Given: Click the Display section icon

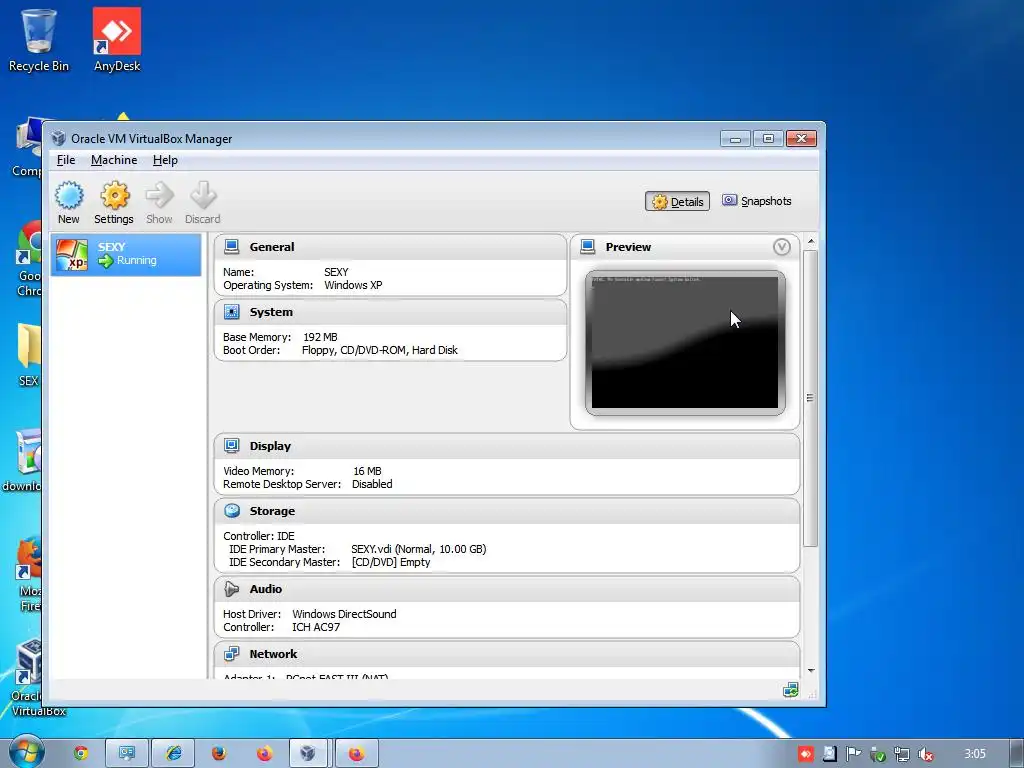Looking at the screenshot, I should (x=232, y=445).
